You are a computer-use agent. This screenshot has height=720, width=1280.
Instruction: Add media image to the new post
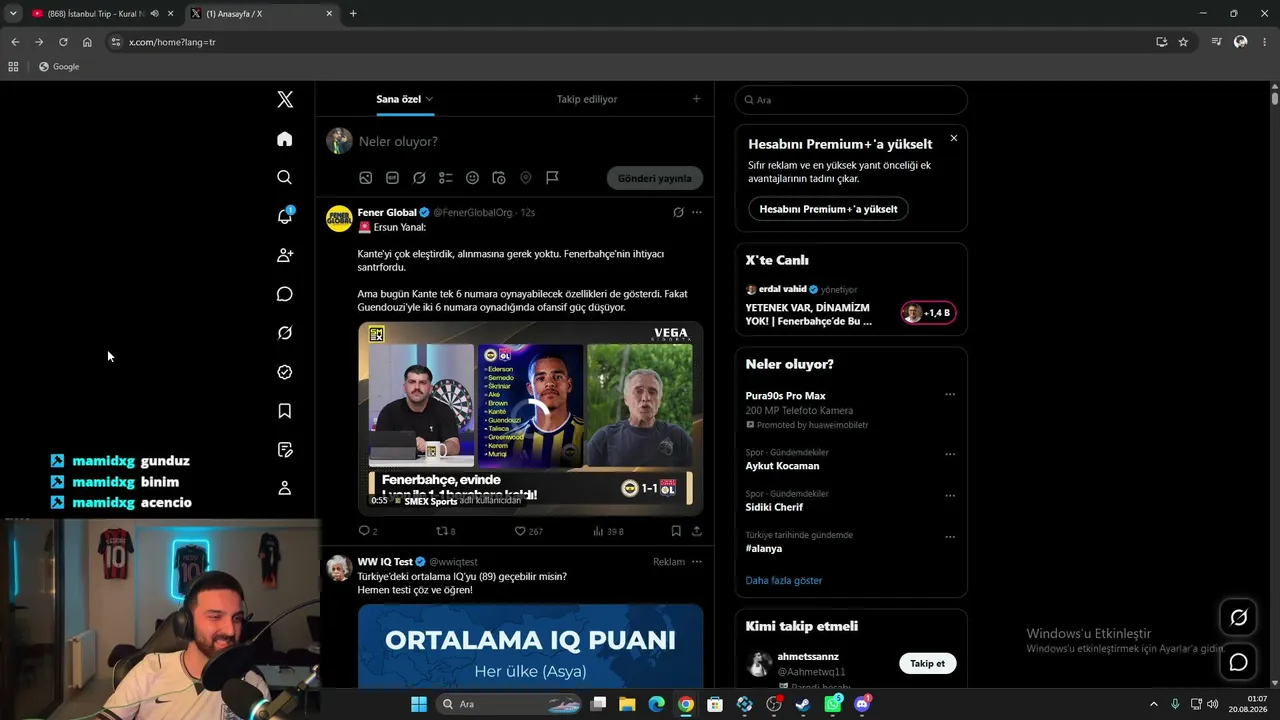366,178
